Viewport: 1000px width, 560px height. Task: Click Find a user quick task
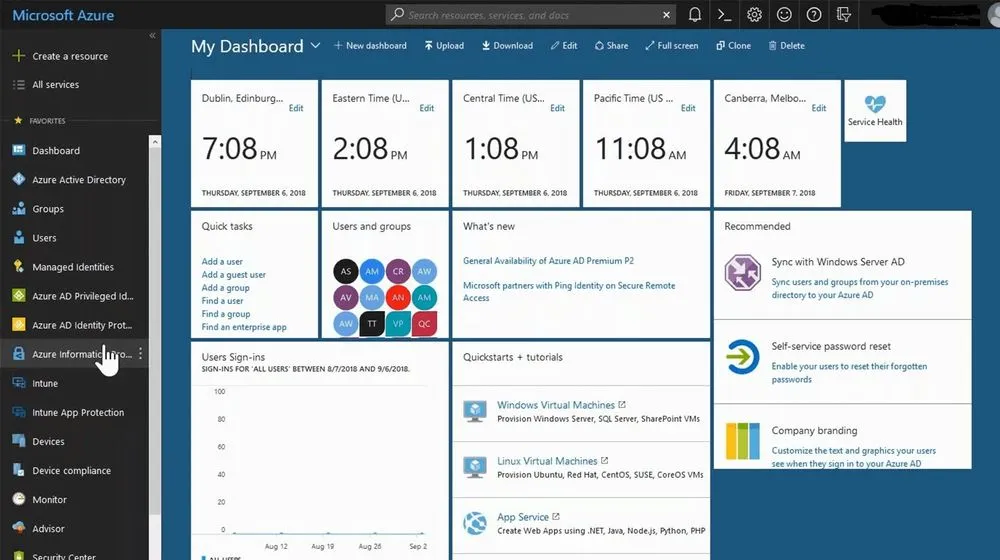point(222,301)
